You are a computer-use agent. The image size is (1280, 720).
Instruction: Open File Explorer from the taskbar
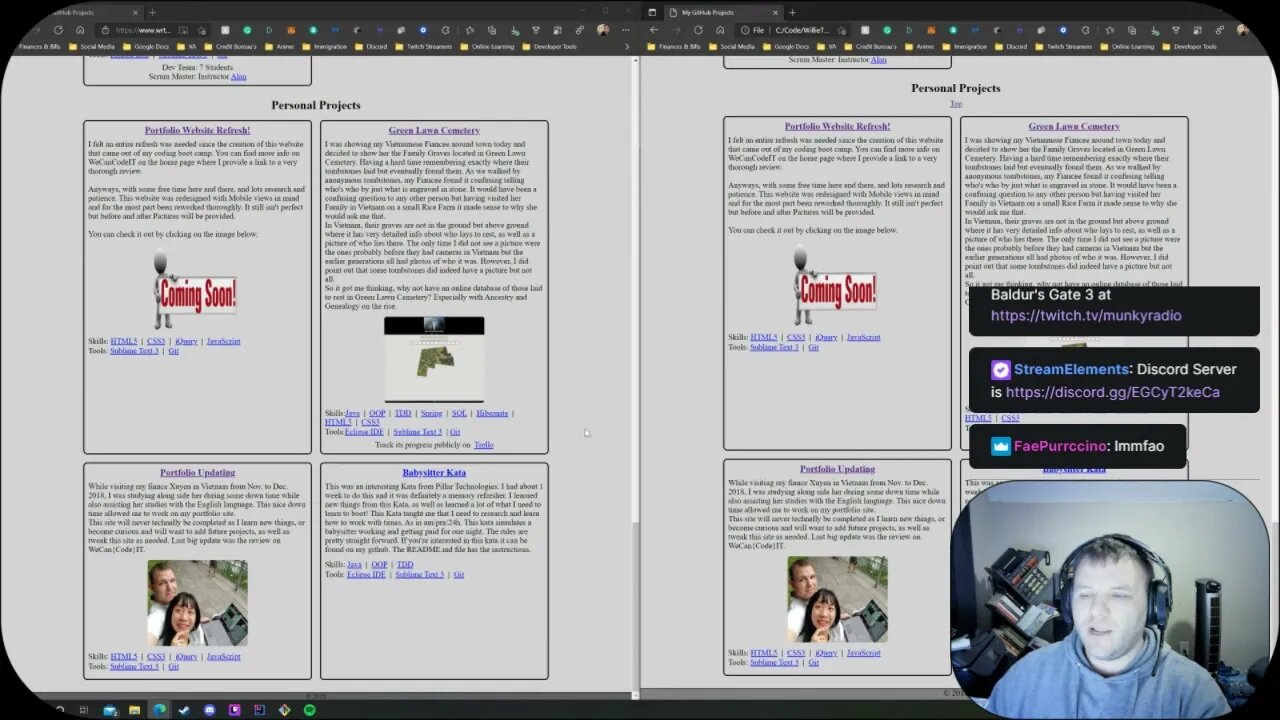point(135,710)
